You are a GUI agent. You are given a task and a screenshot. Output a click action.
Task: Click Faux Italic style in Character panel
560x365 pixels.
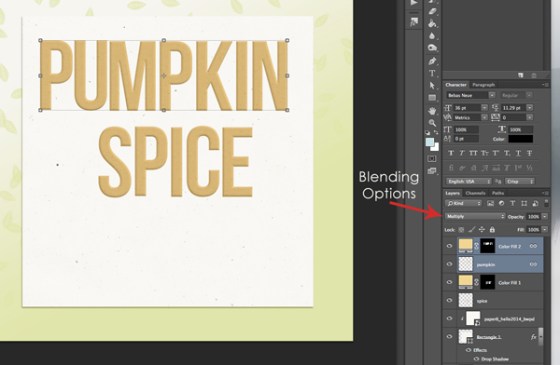point(462,153)
